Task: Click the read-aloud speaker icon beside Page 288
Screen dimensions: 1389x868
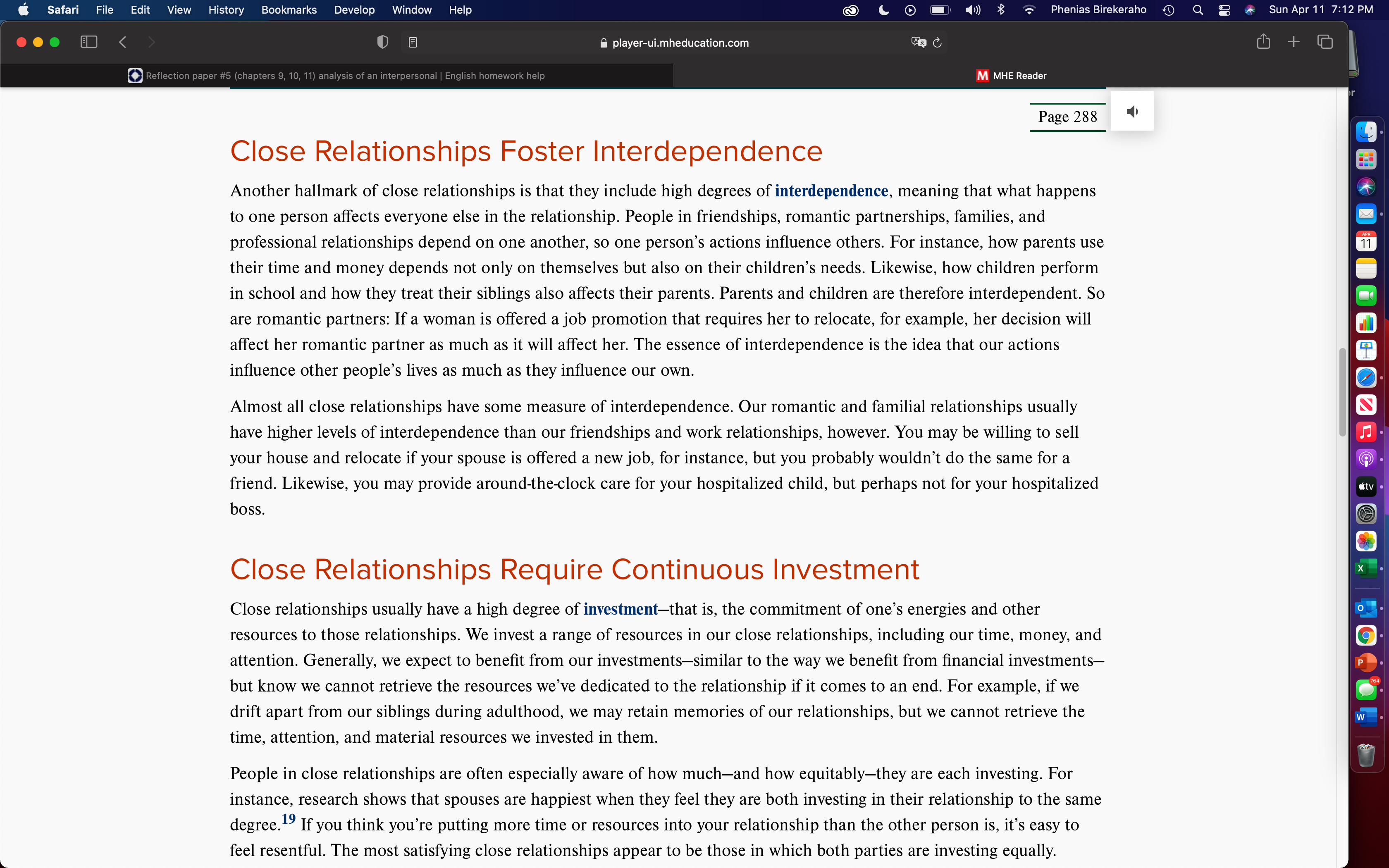Action: tap(1132, 111)
